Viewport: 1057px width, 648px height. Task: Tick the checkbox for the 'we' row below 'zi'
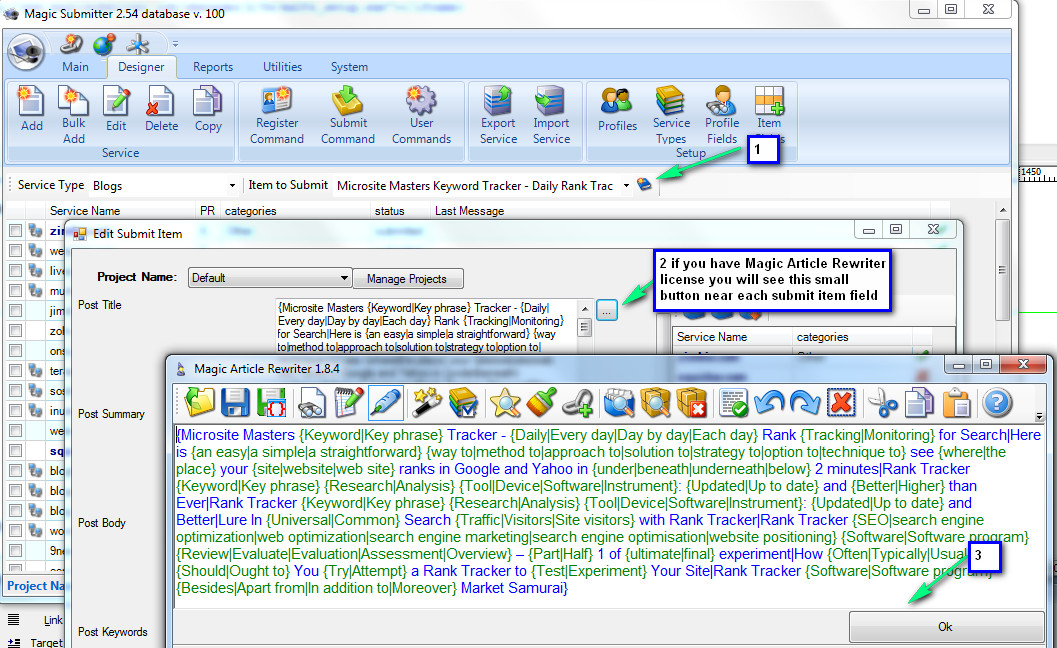15,251
